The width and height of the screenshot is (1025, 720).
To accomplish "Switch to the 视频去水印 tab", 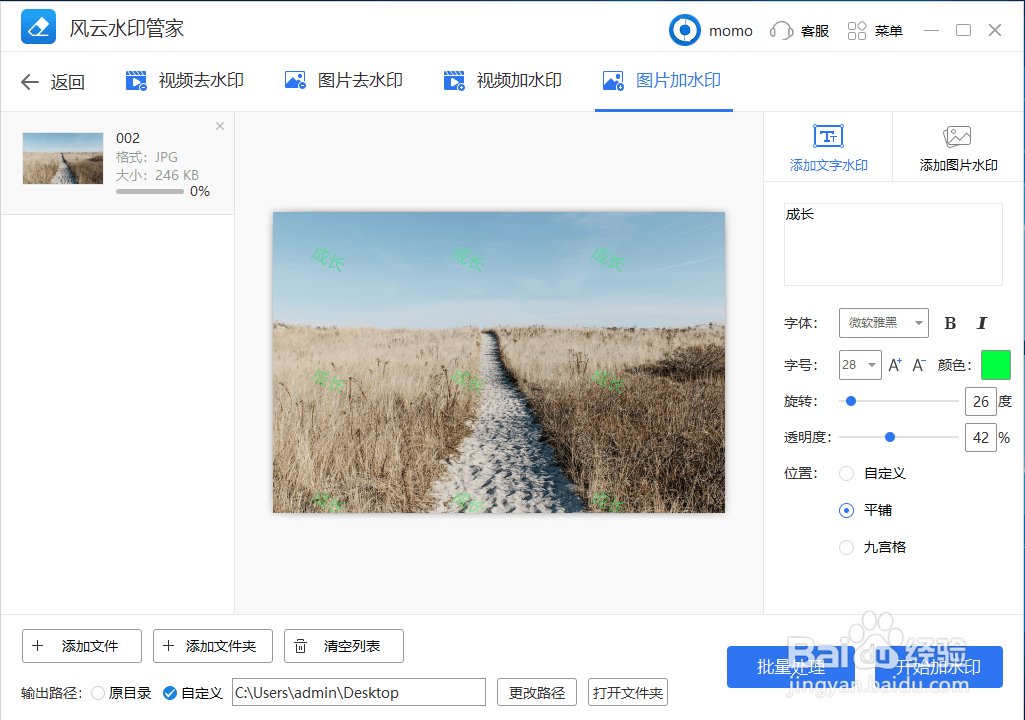I will [x=183, y=81].
